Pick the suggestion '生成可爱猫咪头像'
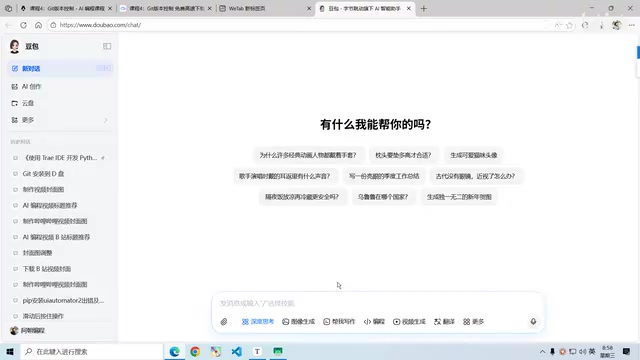The height and width of the screenshot is (360, 640). tap(474, 155)
